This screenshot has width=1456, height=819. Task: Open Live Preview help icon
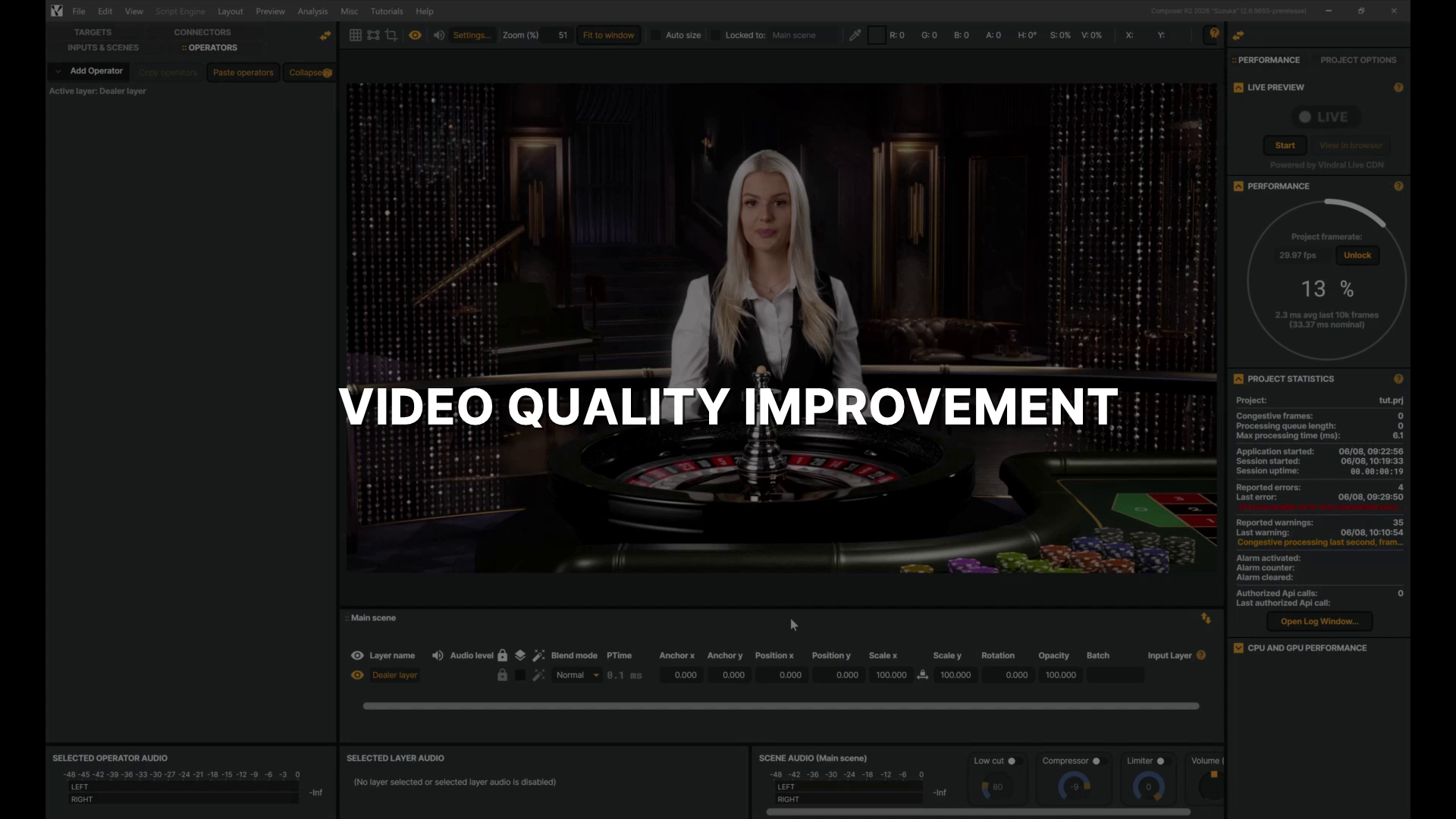[x=1398, y=87]
